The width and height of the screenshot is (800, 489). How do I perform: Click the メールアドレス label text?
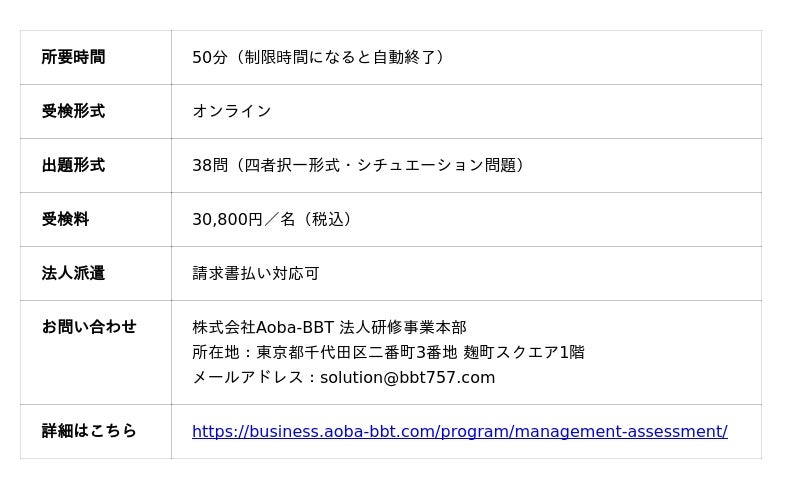click(247, 377)
